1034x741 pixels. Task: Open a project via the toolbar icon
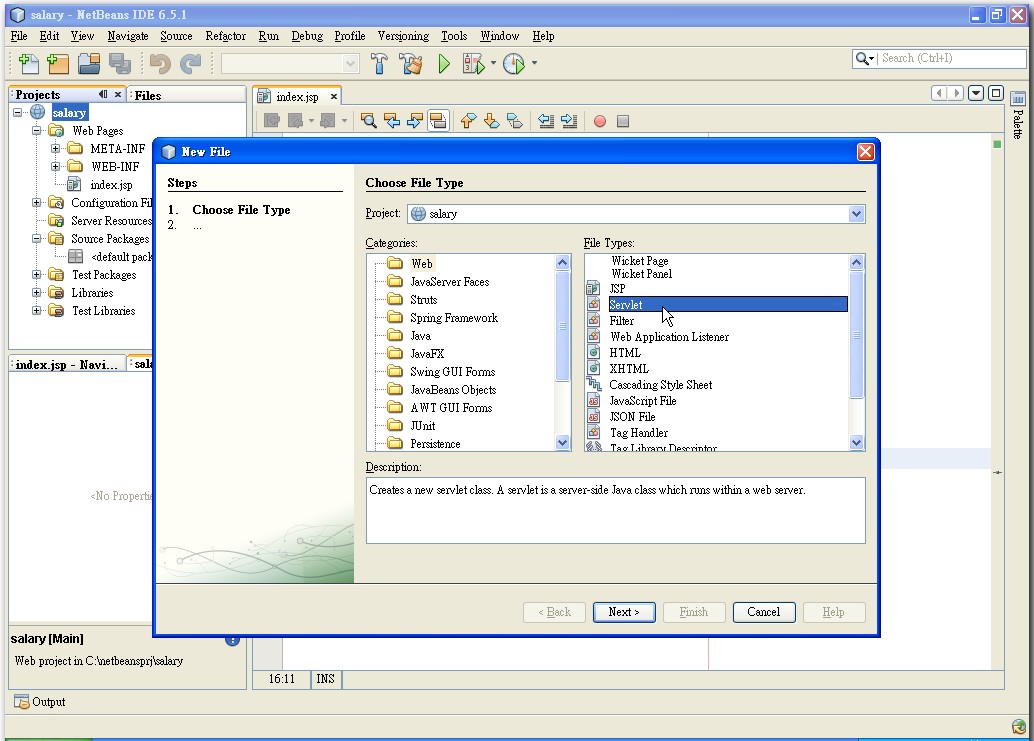click(87, 63)
